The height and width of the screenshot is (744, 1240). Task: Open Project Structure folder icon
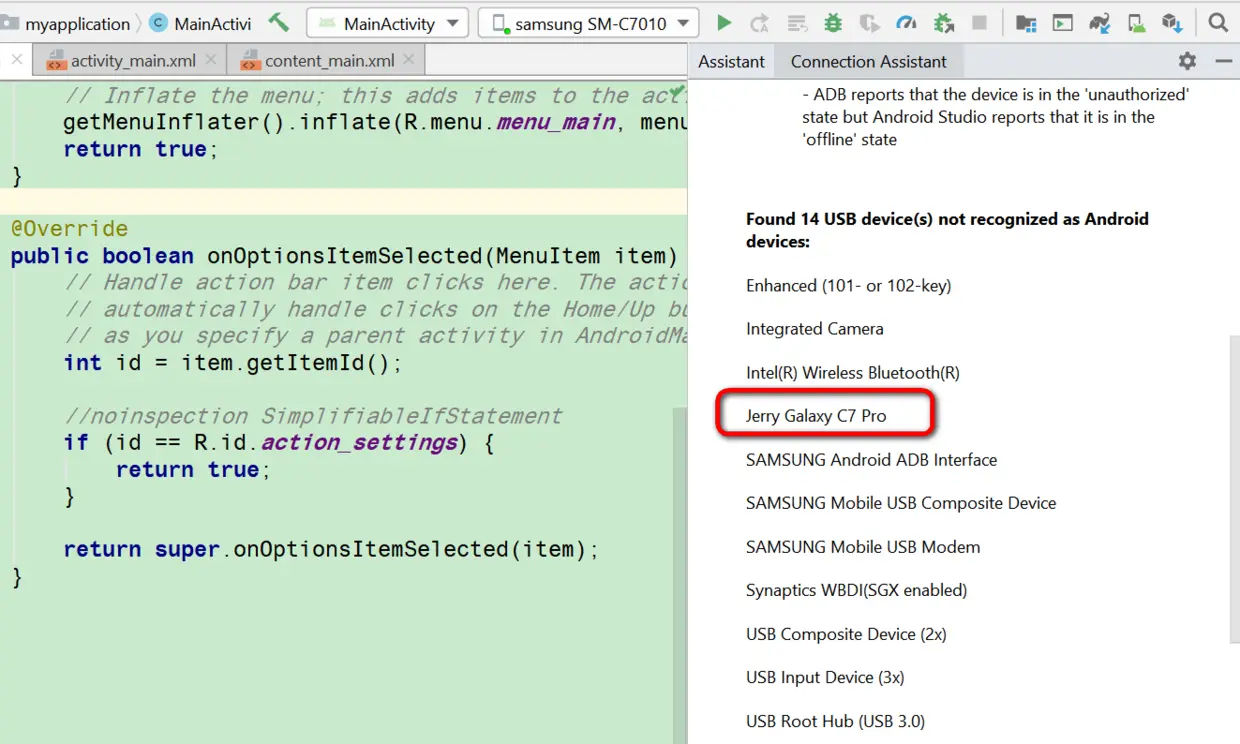(x=1026, y=22)
